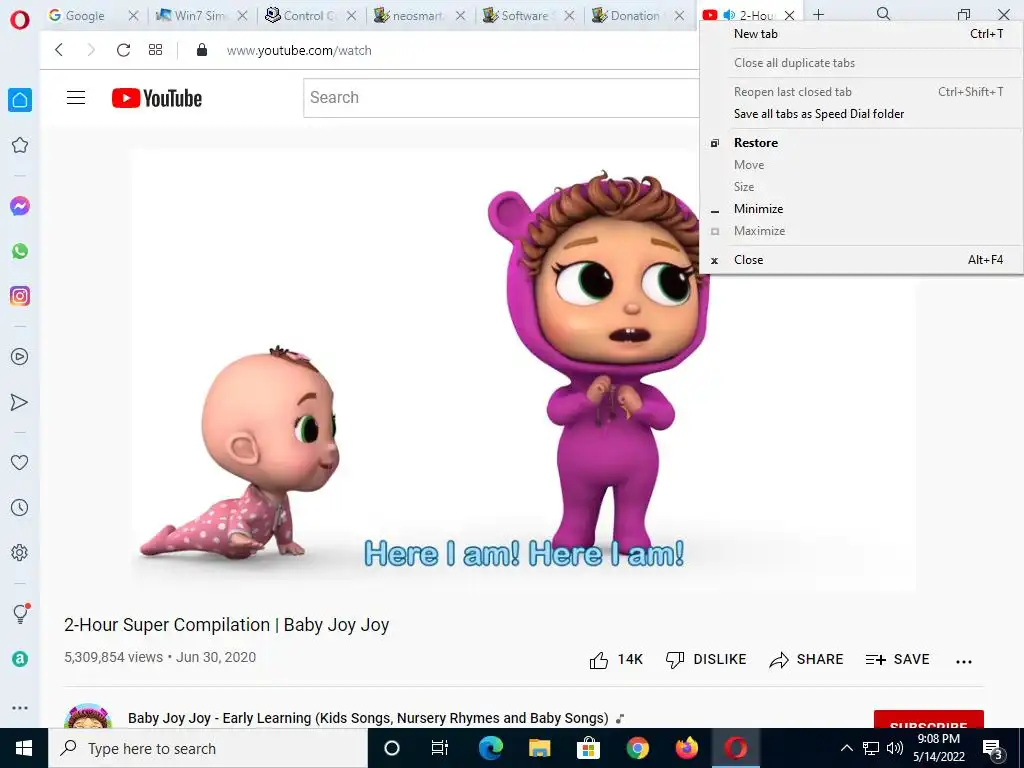1024x768 pixels.
Task: Close the Google tab
Action: click(x=133, y=16)
